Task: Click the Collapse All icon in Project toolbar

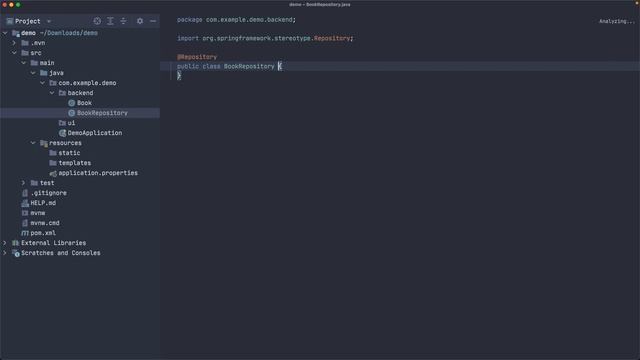Action: [123, 21]
